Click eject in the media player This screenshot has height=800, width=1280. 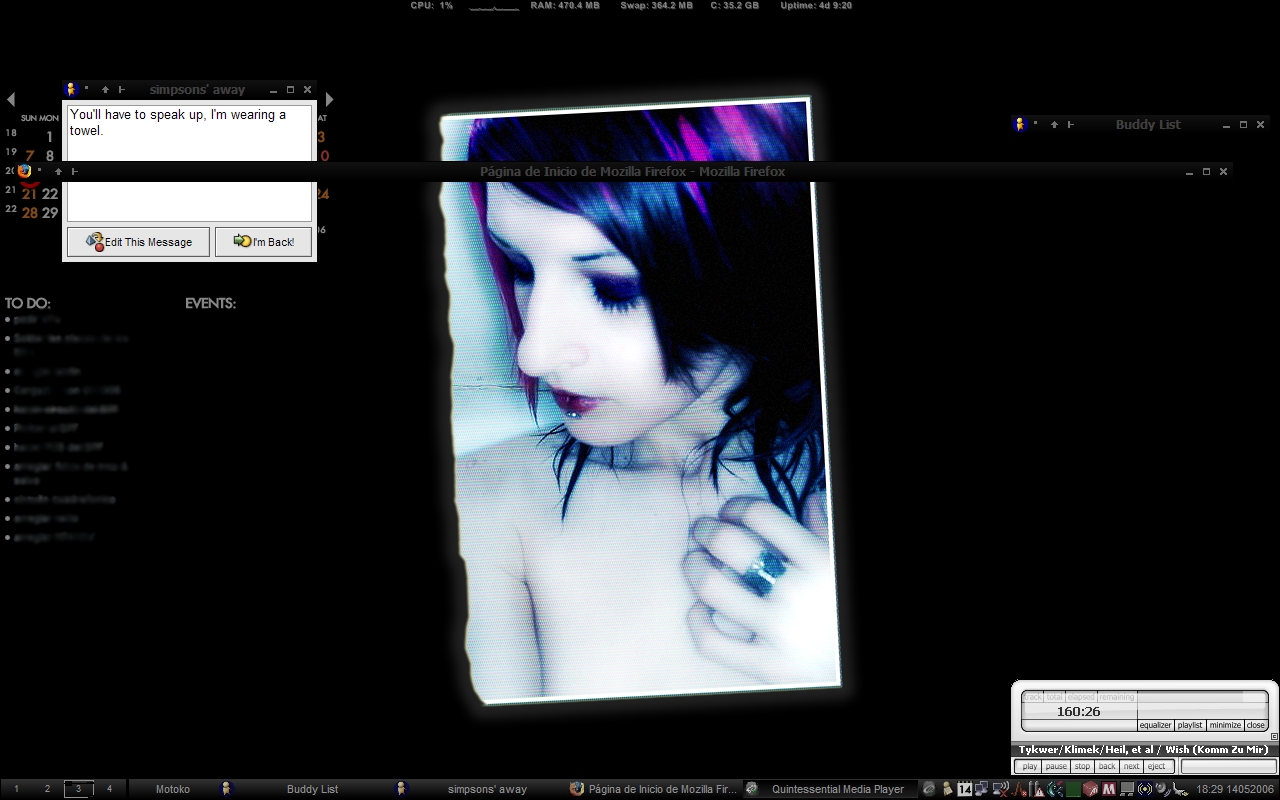1157,766
